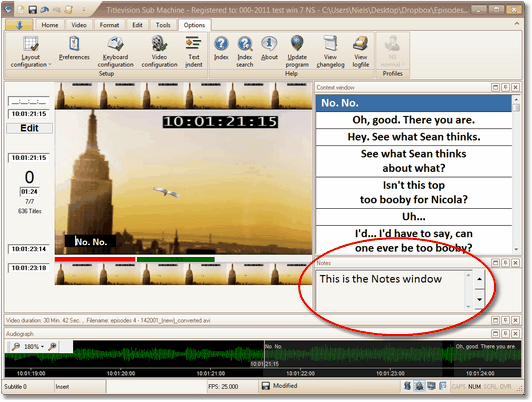Click notes up arrow stepper
This screenshot has width=532, height=402.
point(479,279)
